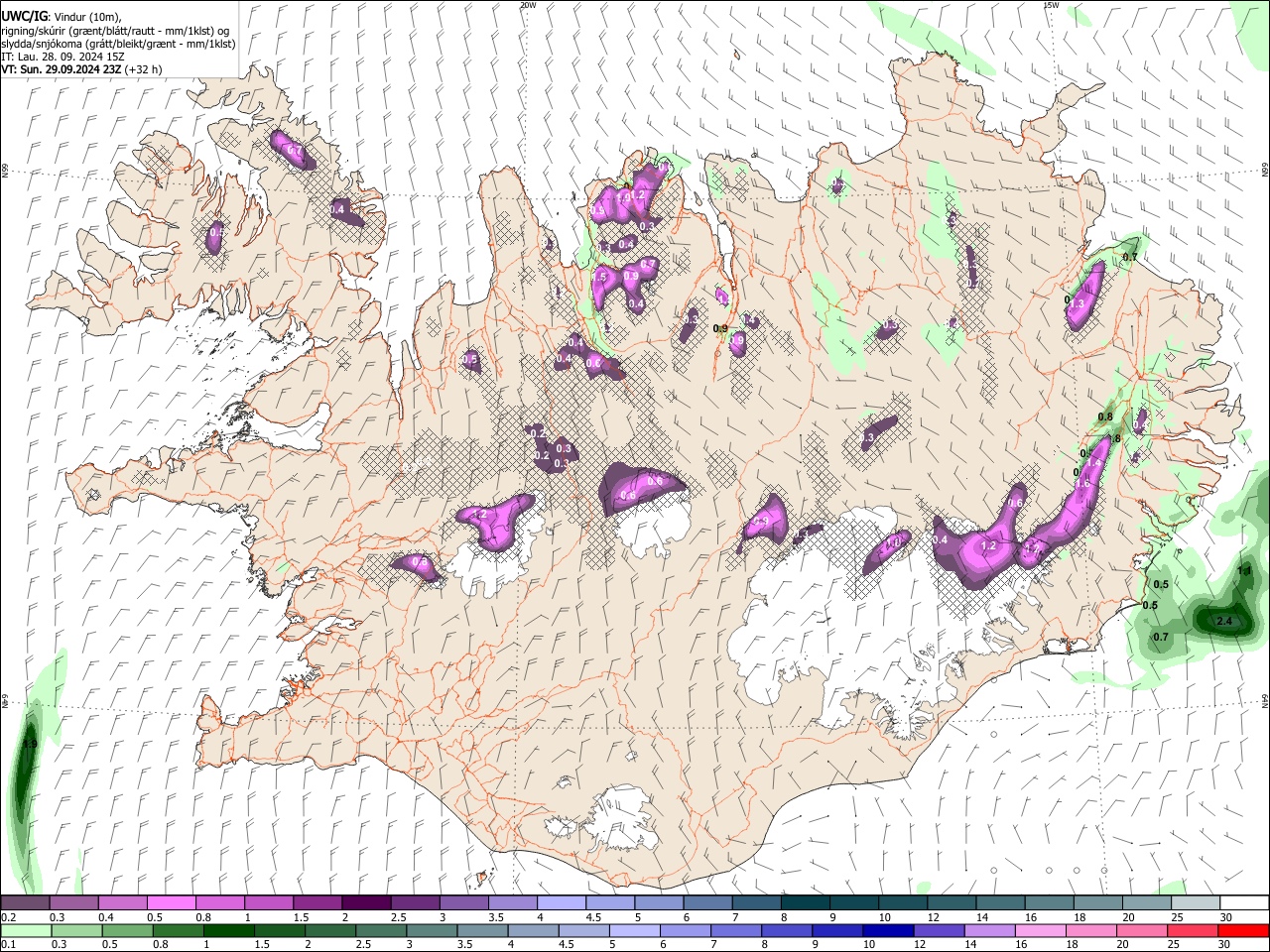Click the deep blue rain-scale swatch between 10 and 12
The height and width of the screenshot is (952, 1270).
click(x=889, y=930)
